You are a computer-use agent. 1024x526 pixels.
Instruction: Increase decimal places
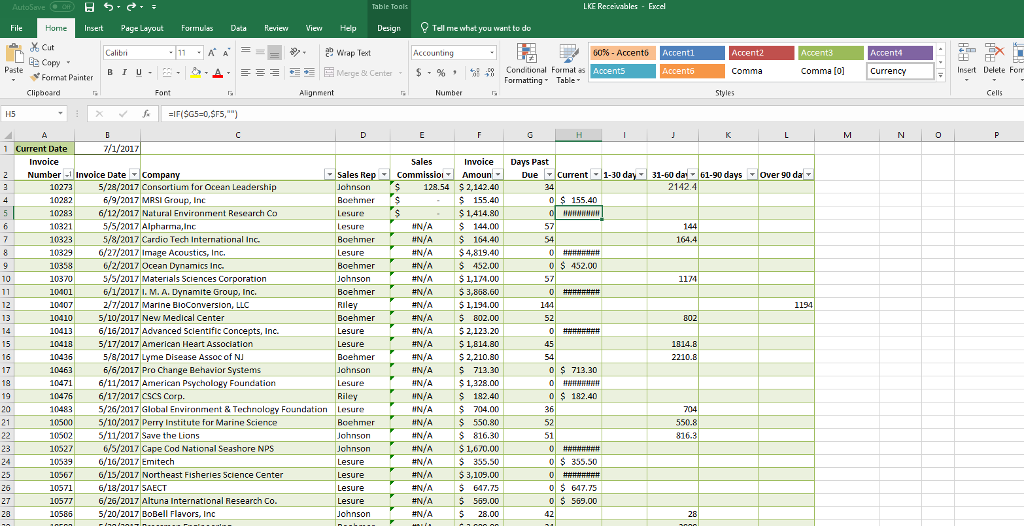(x=474, y=73)
